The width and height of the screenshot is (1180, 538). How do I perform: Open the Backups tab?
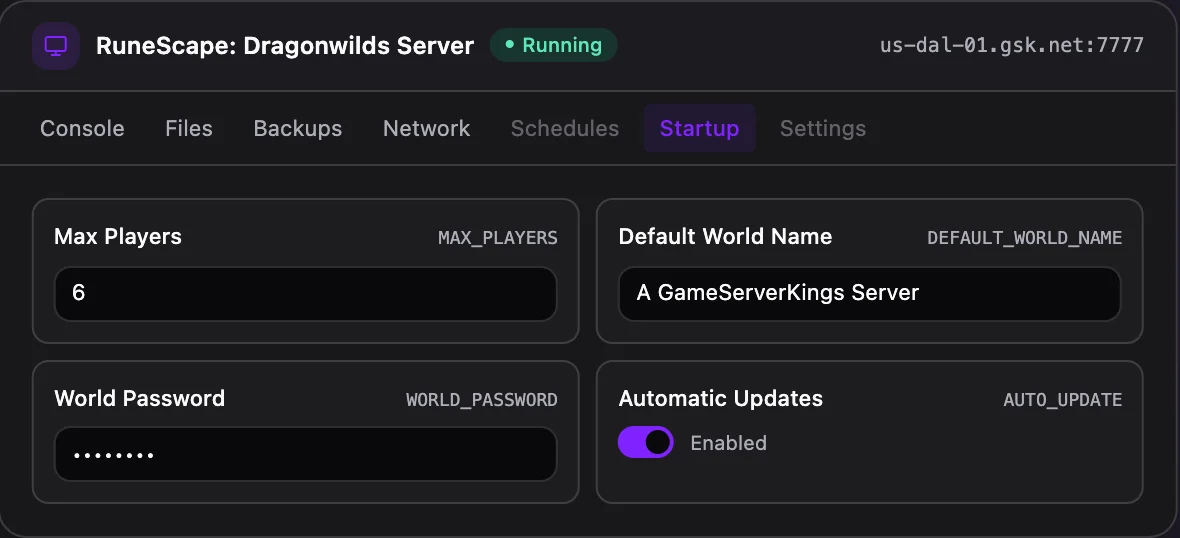(298, 129)
